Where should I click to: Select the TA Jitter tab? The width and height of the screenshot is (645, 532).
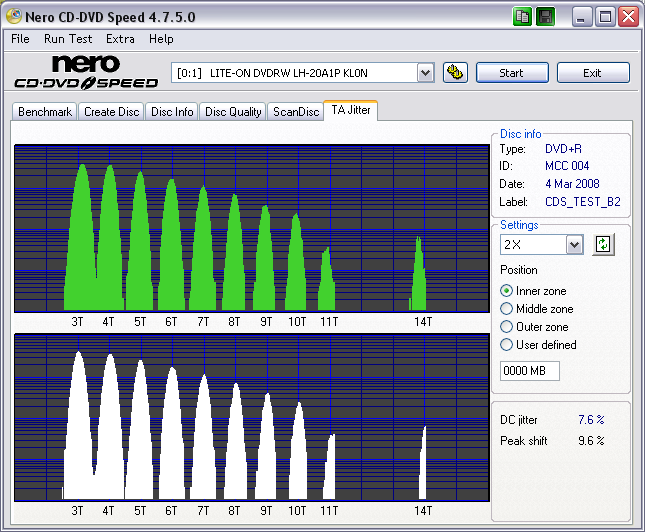[351, 110]
